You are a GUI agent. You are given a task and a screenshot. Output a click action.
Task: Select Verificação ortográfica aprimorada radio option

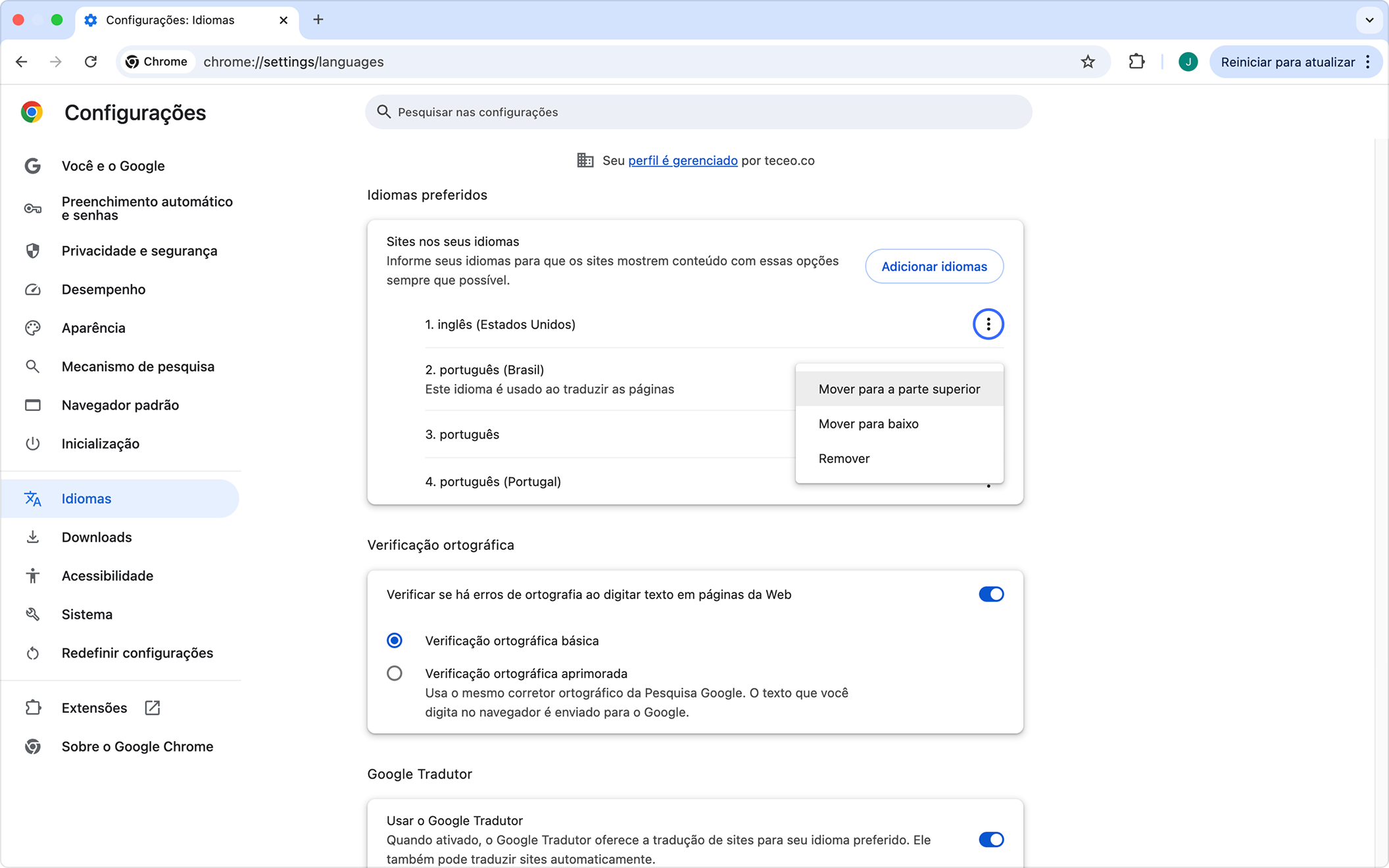(x=395, y=673)
